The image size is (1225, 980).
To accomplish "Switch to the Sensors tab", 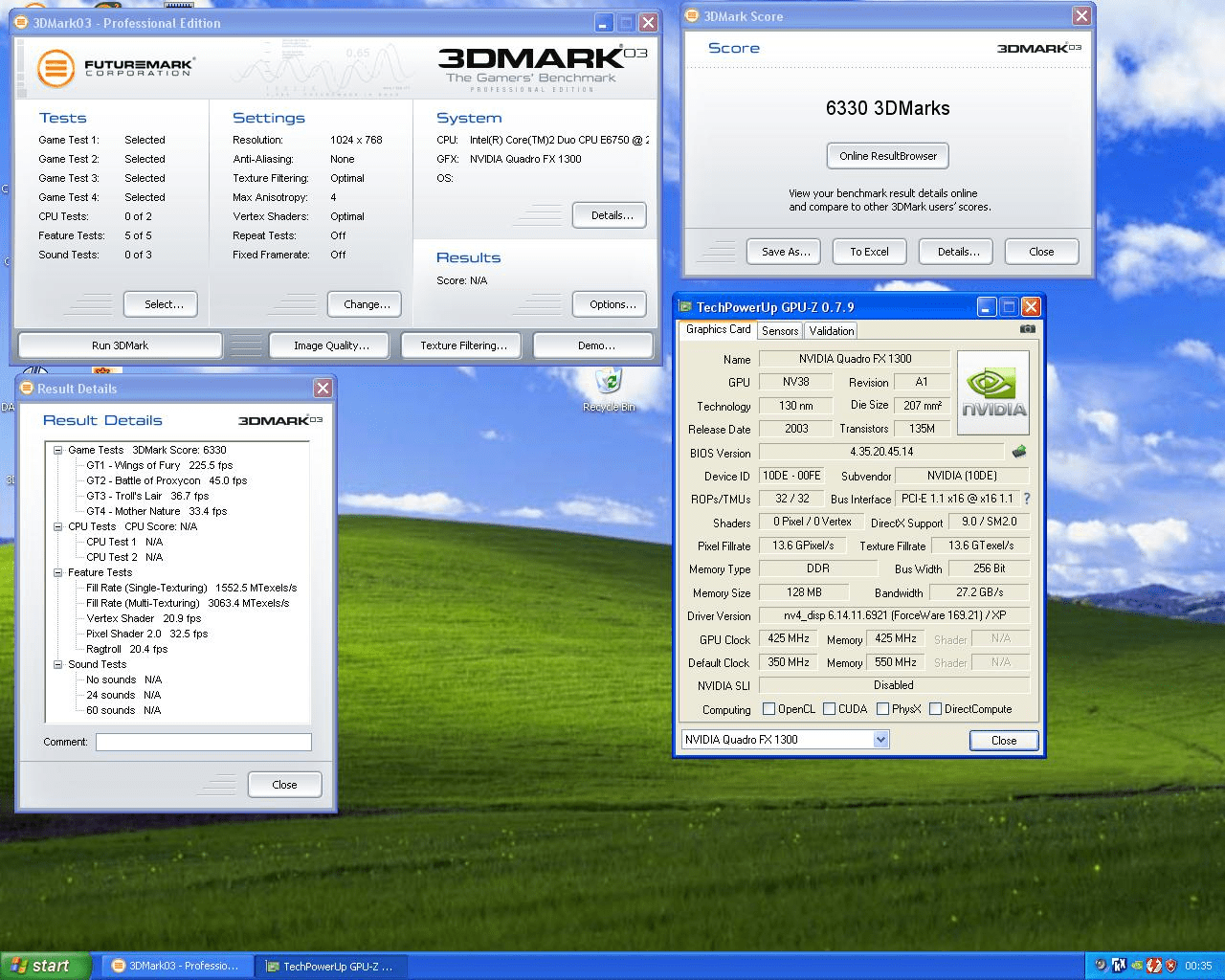I will click(780, 331).
